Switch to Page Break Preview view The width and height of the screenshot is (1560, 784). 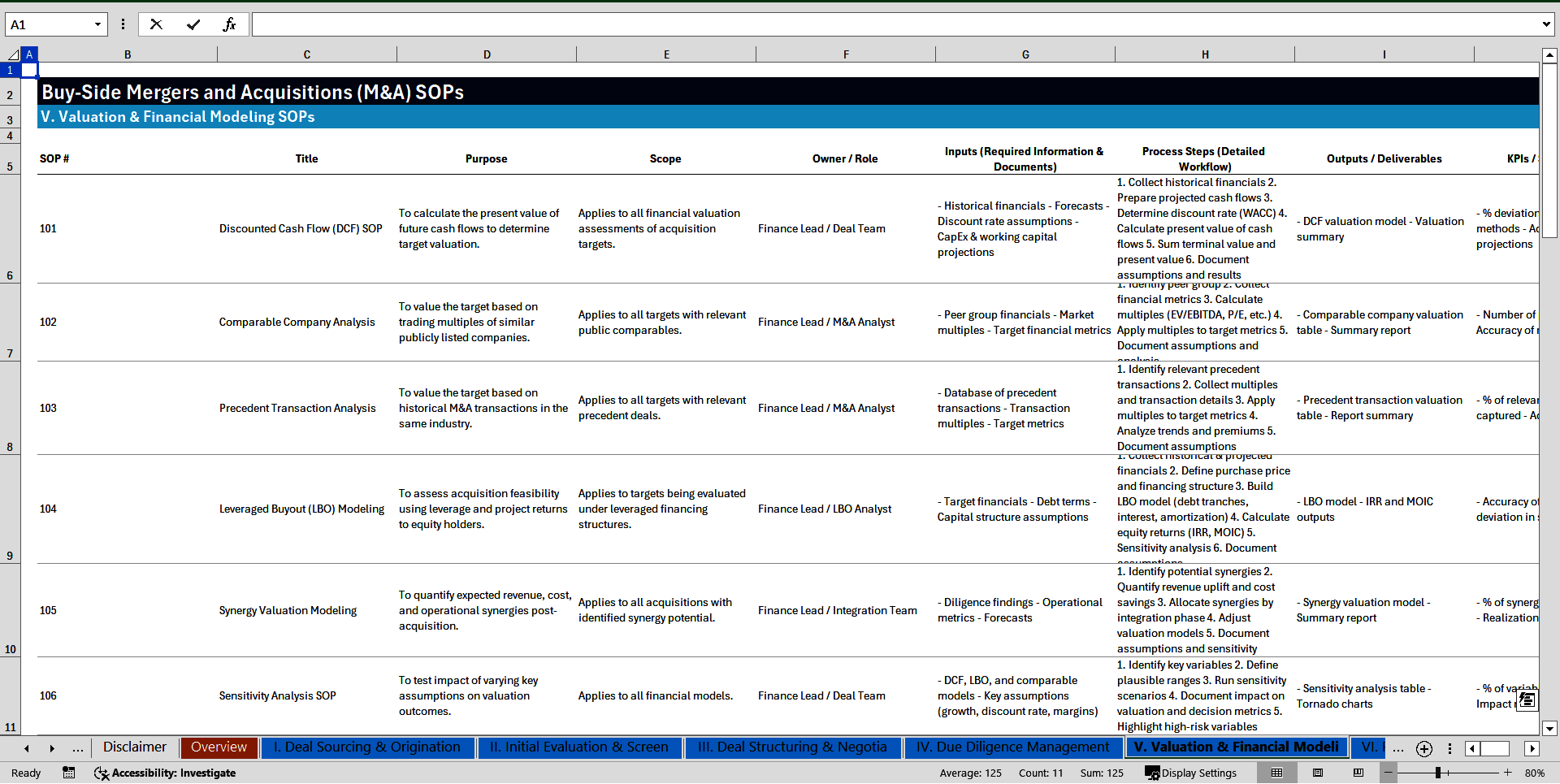(1358, 773)
